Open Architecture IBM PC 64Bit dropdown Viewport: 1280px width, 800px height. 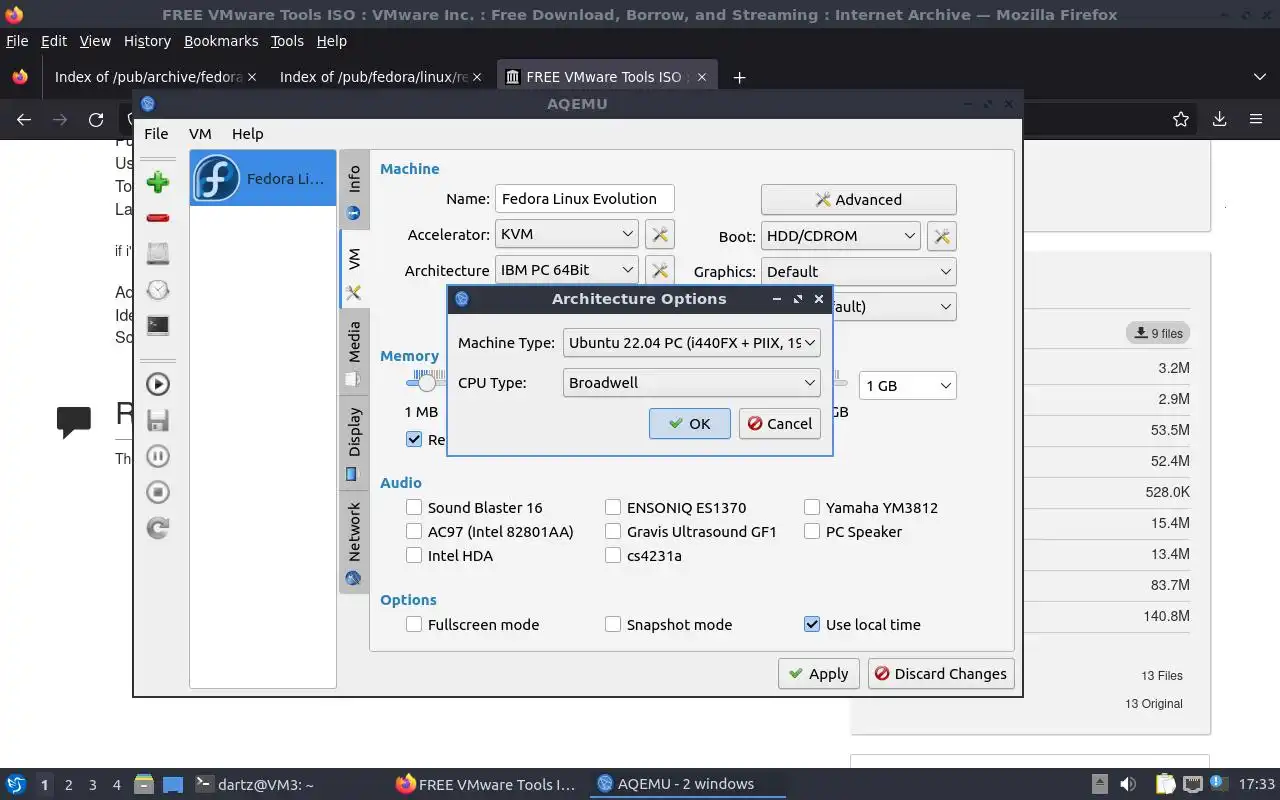point(566,270)
